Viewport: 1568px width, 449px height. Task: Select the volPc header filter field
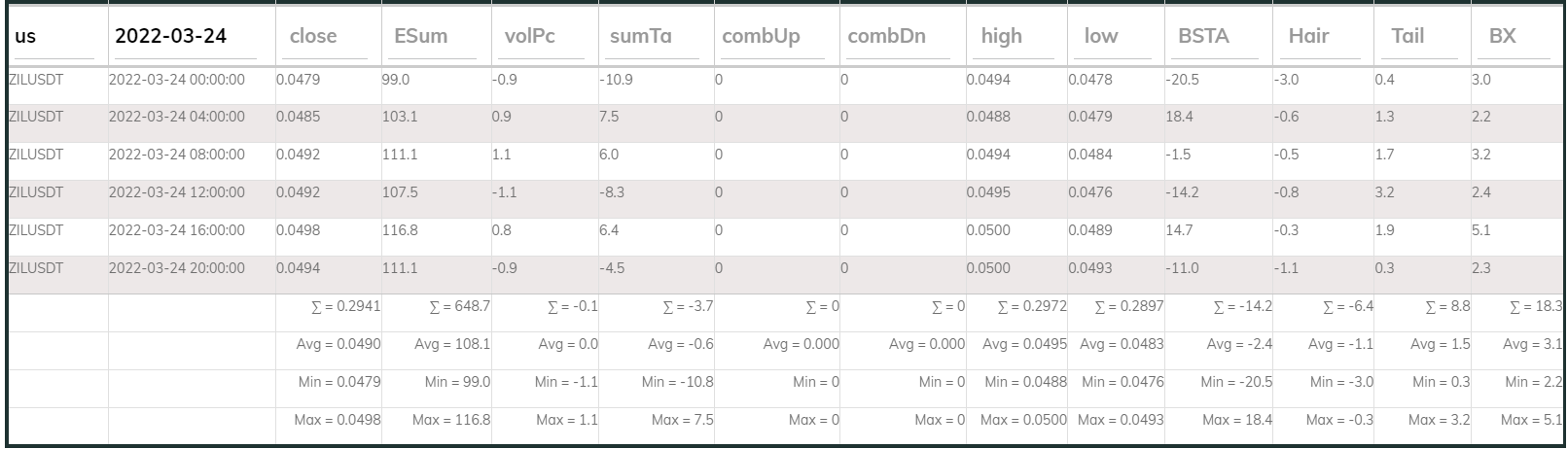[x=544, y=37]
